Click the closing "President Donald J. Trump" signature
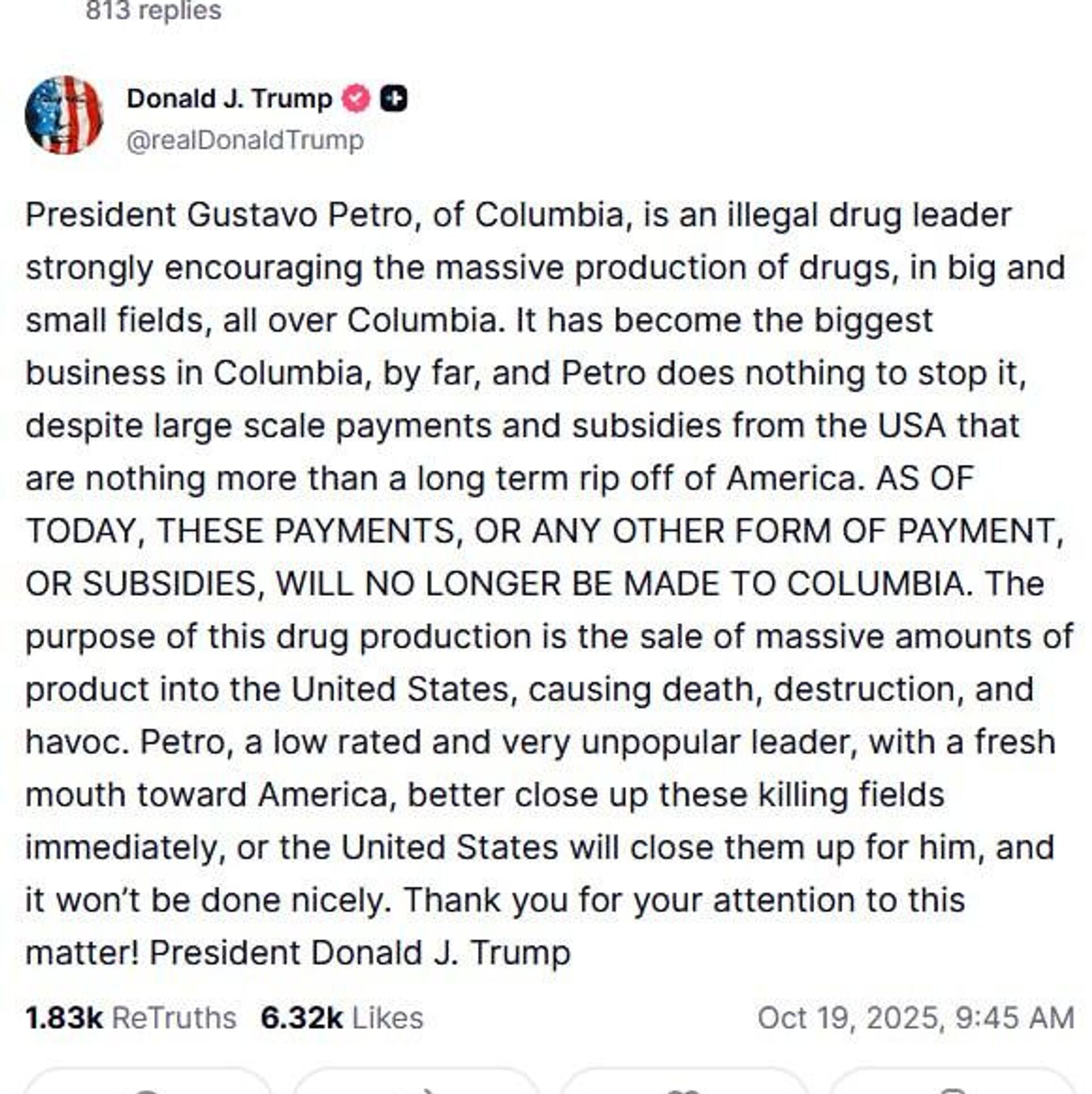The height and width of the screenshot is (1094, 1092). coord(359,952)
